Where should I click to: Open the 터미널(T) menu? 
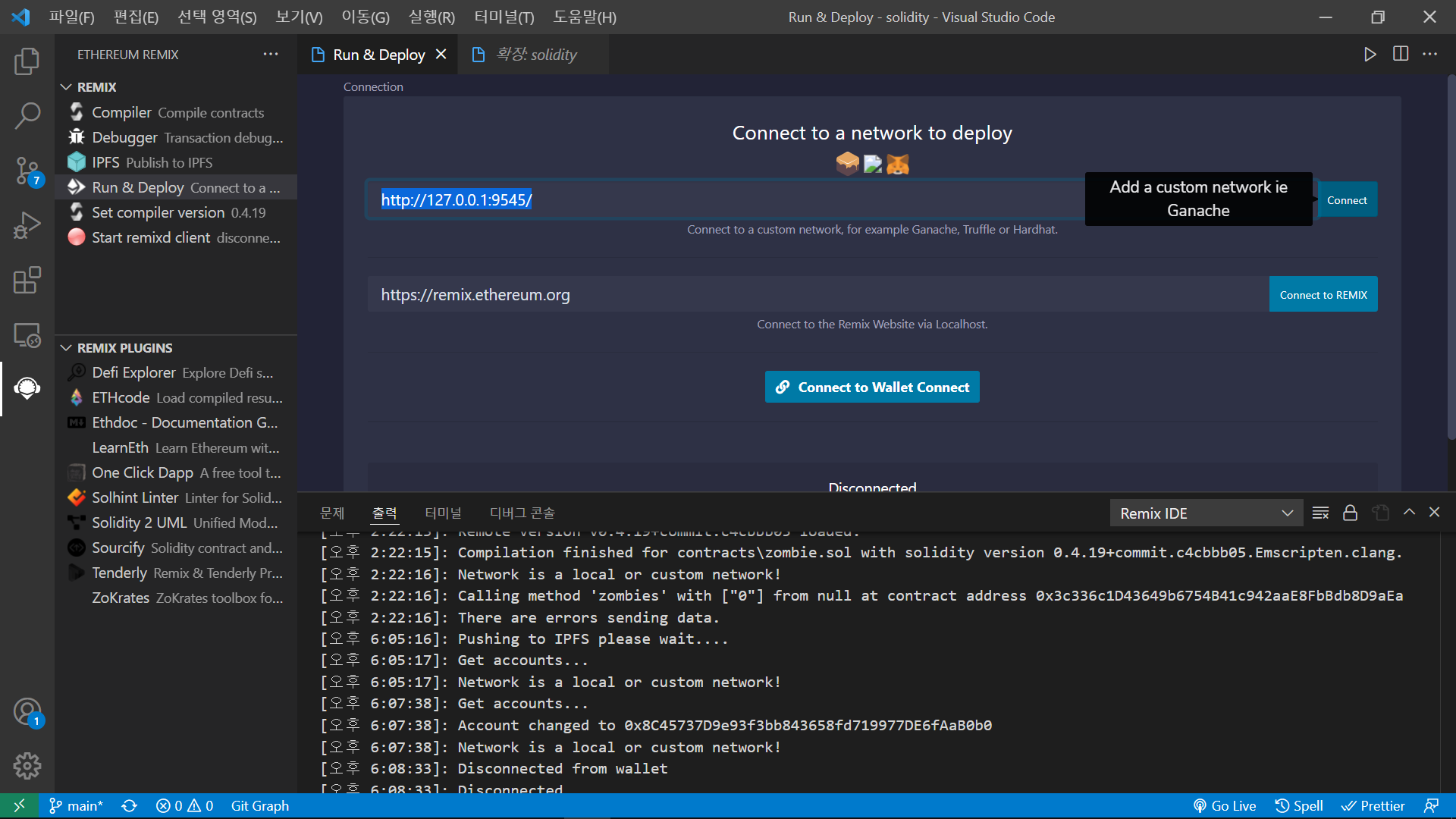(504, 17)
